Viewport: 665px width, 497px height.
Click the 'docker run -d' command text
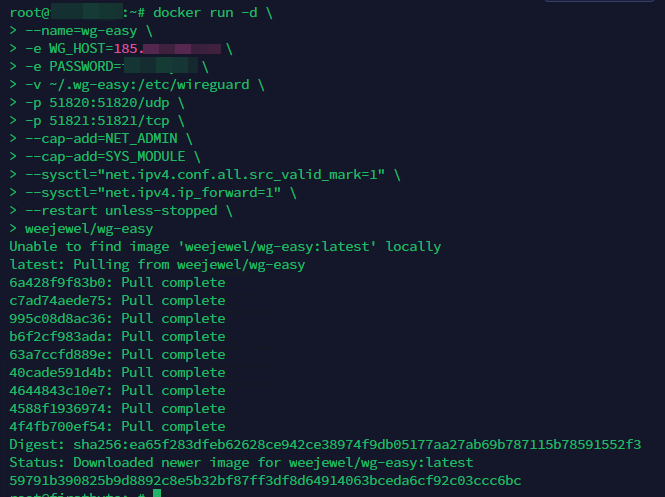coord(205,13)
